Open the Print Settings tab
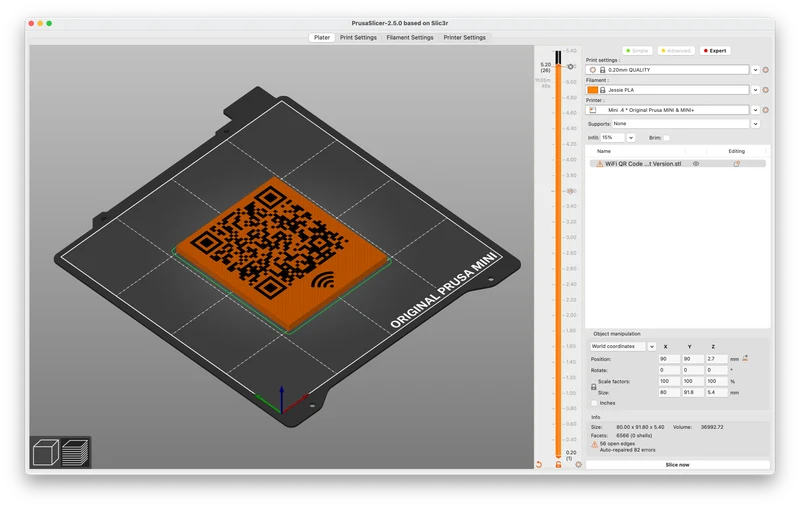 click(x=358, y=37)
